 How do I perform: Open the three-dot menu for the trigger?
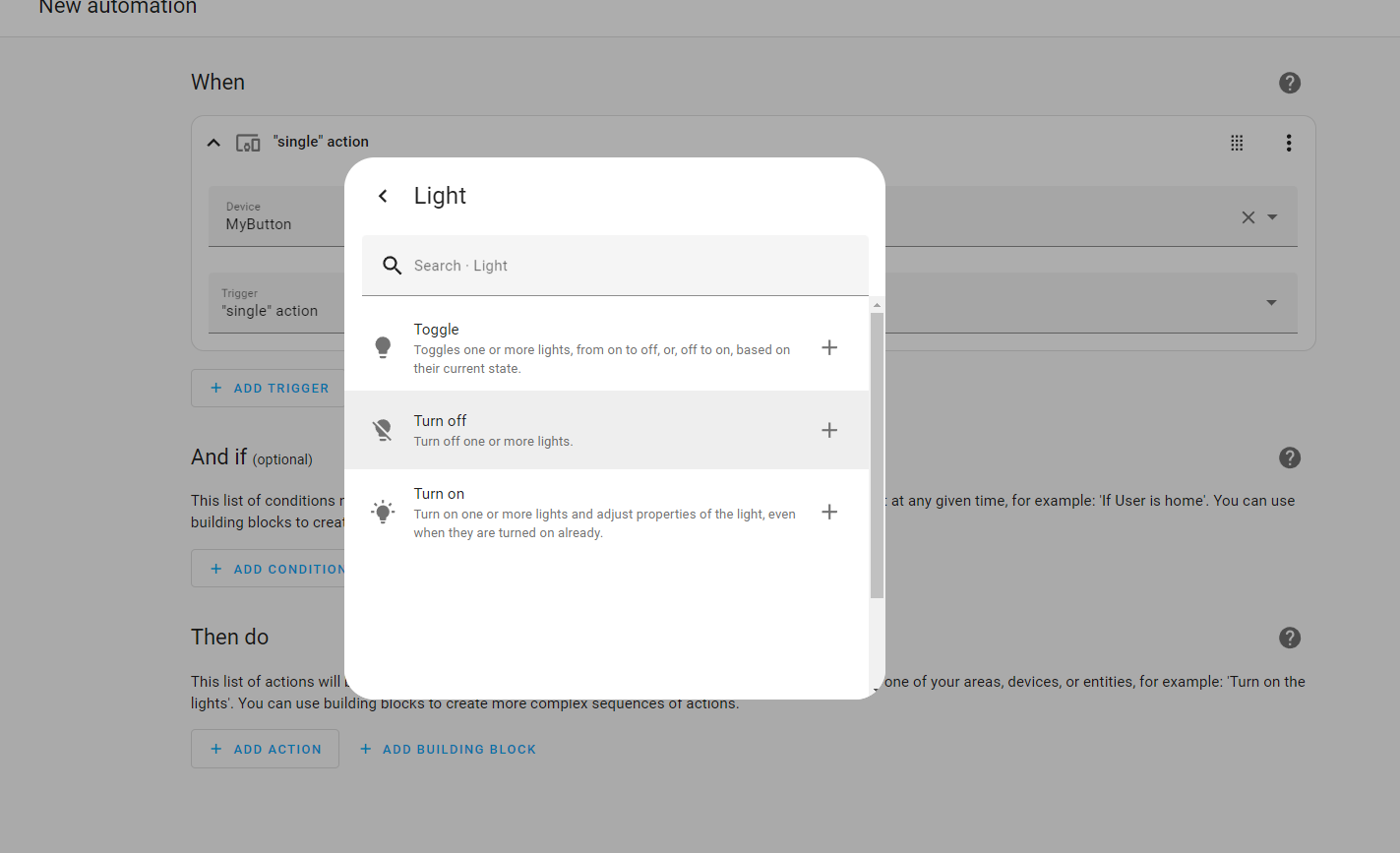click(1288, 143)
